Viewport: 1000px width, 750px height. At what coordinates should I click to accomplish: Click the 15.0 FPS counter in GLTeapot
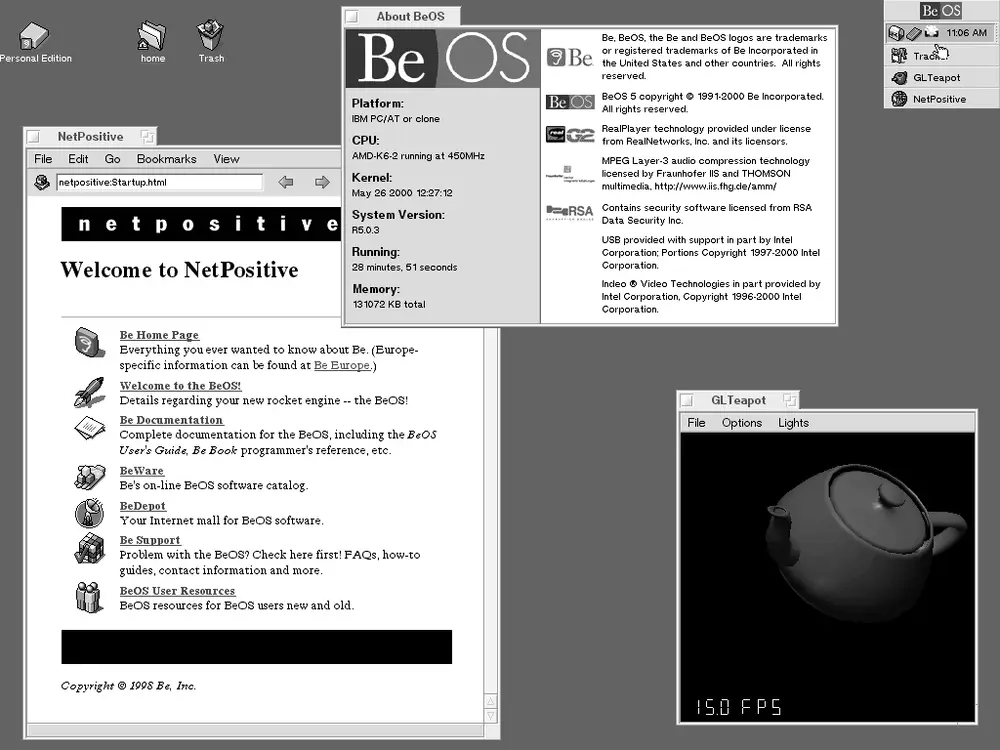[738, 707]
